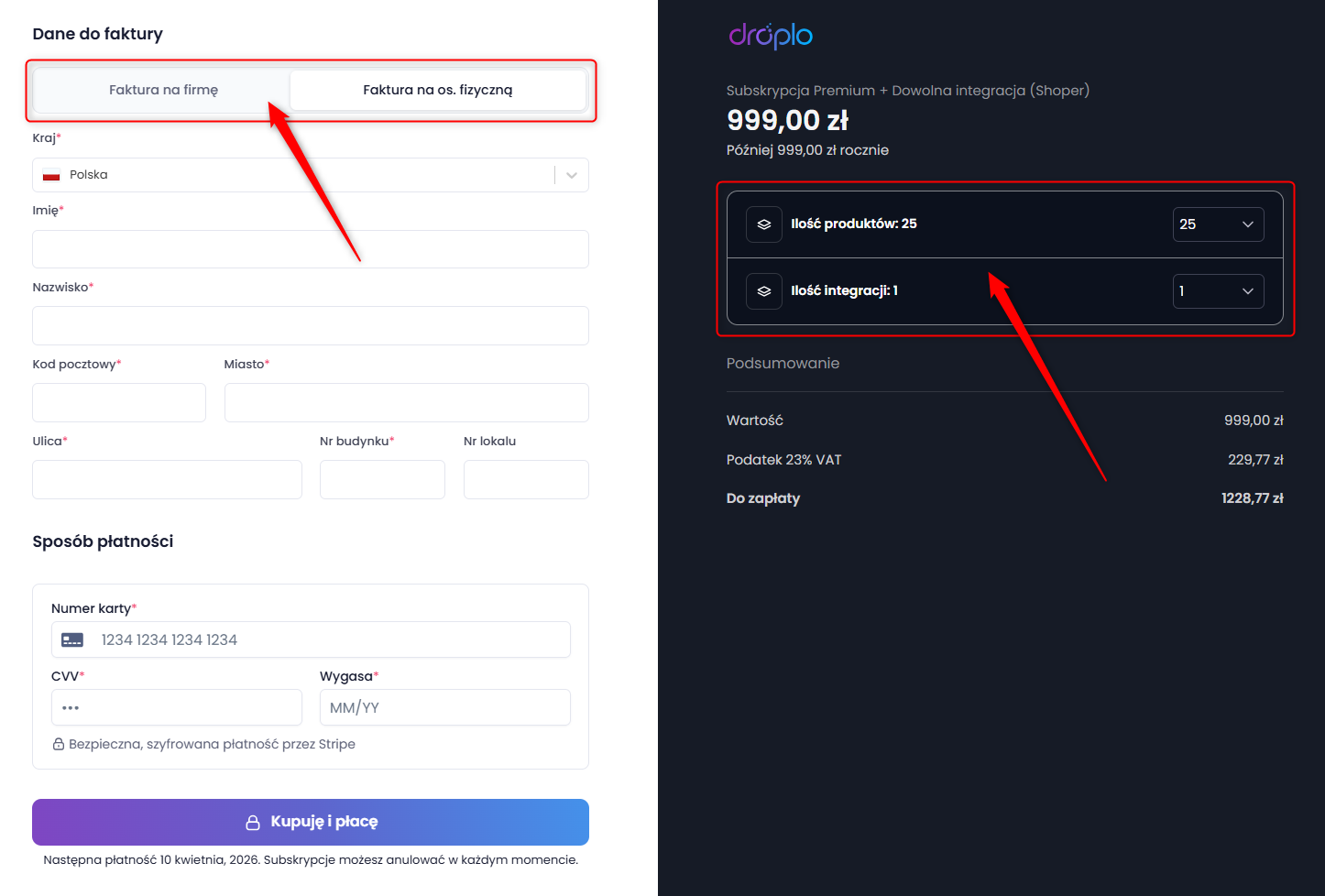1325x896 pixels.
Task: Expand the integrations quantity dropdown showing 1
Action: [1218, 291]
